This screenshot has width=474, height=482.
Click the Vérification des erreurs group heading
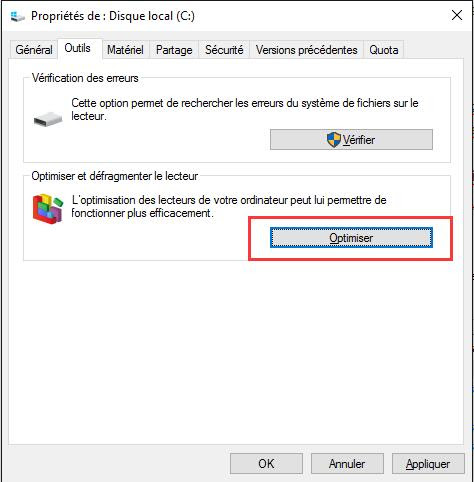click(85, 78)
